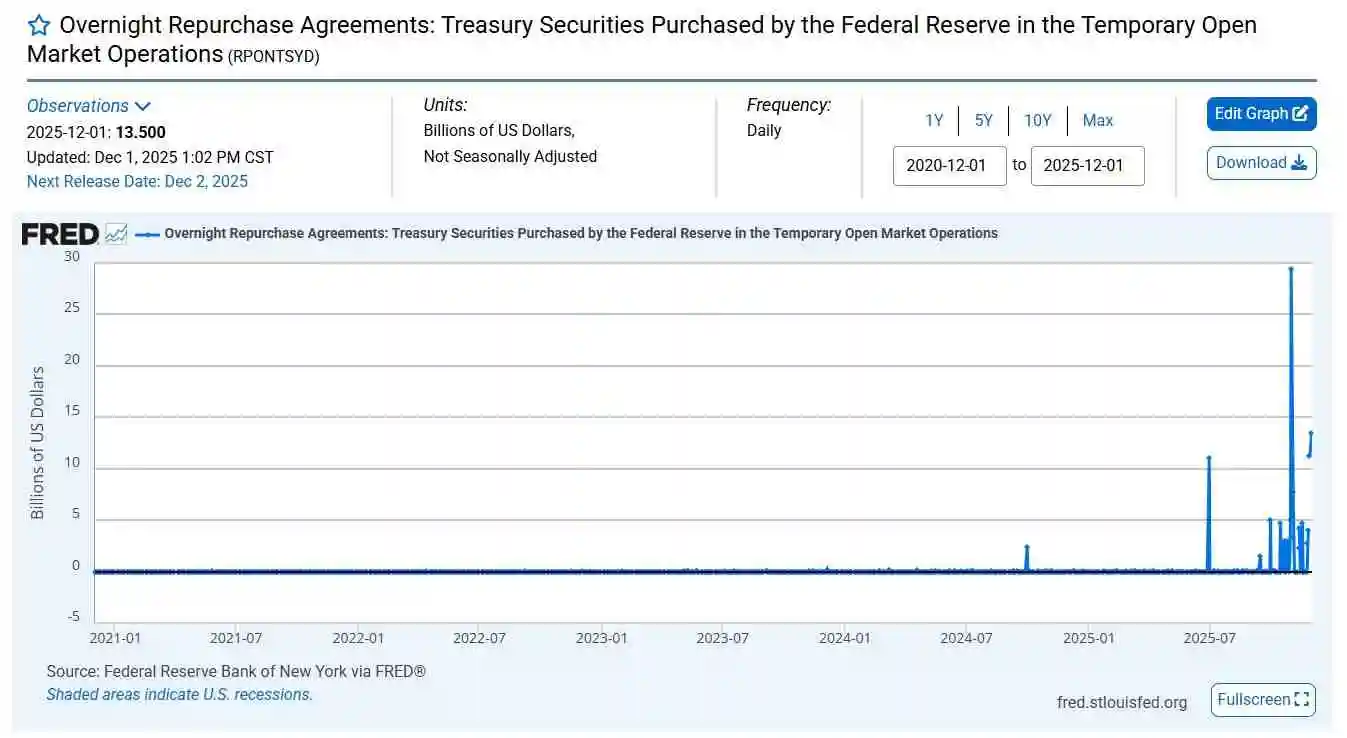Select the Max time range

(1097, 120)
